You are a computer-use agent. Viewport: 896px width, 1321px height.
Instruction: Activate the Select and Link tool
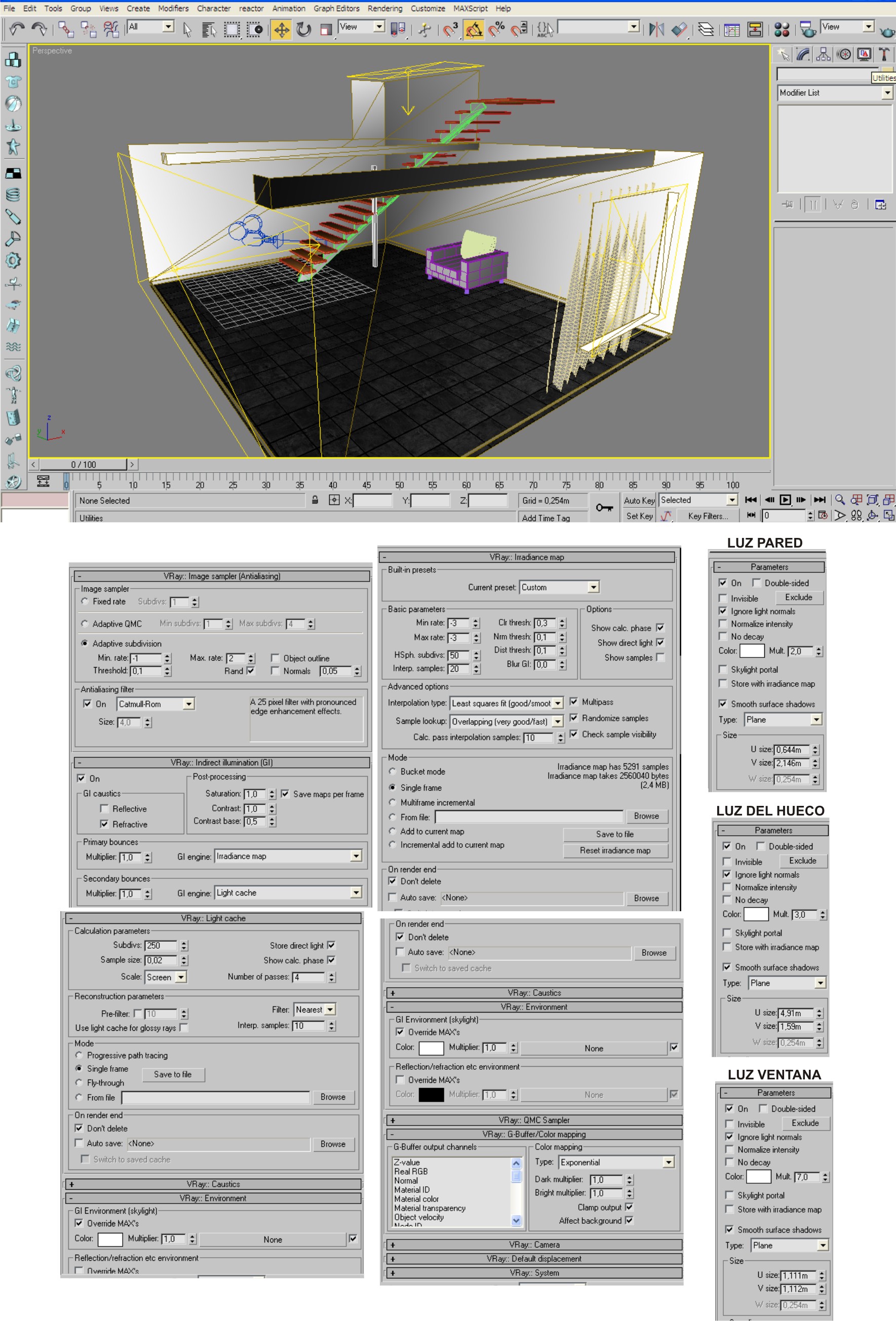click(x=66, y=29)
